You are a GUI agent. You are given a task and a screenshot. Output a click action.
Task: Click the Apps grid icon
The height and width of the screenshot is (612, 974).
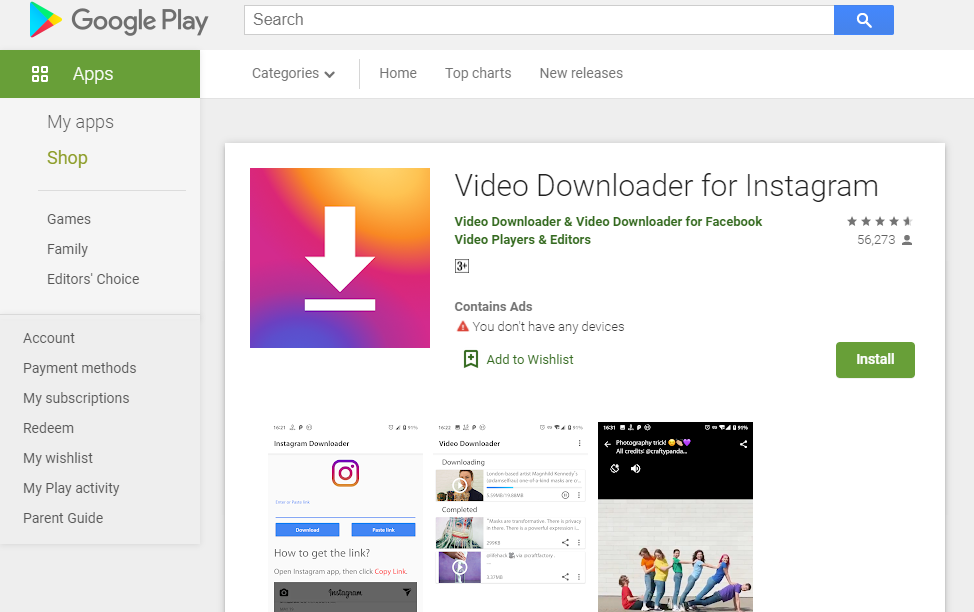point(40,74)
